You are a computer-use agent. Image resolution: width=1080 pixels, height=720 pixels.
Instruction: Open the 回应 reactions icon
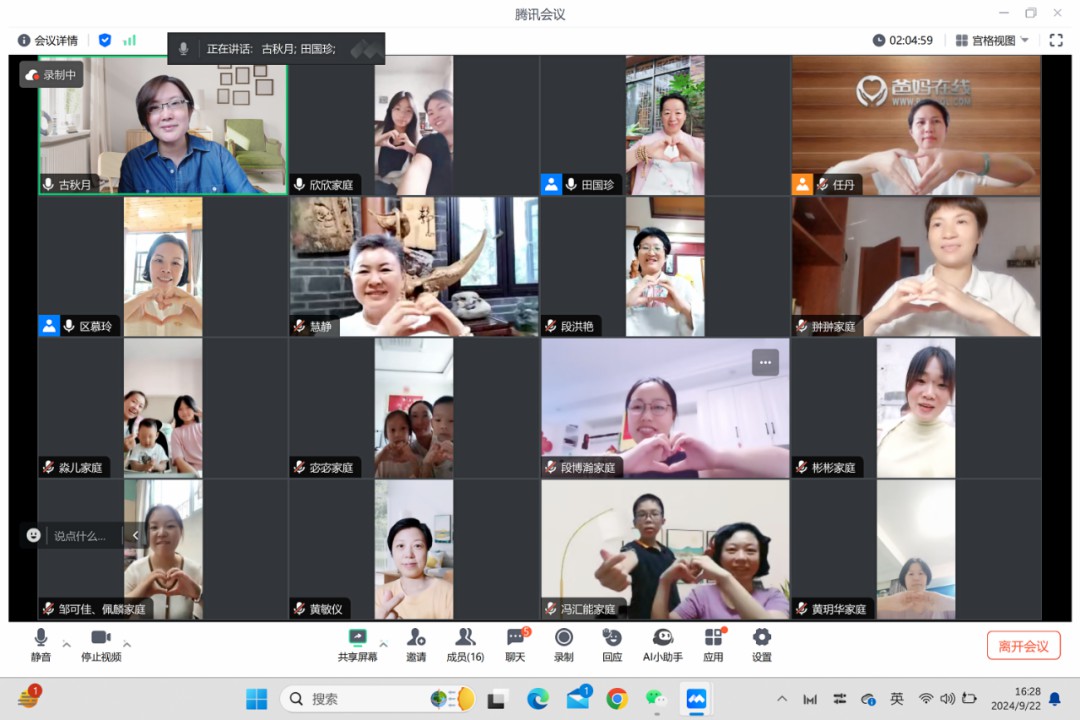[x=612, y=638]
